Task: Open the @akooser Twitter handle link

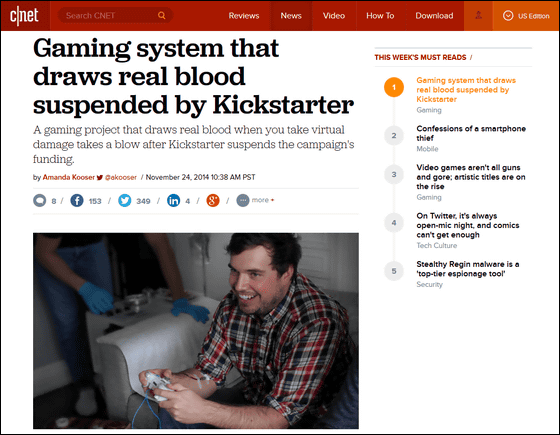Action: [121, 177]
